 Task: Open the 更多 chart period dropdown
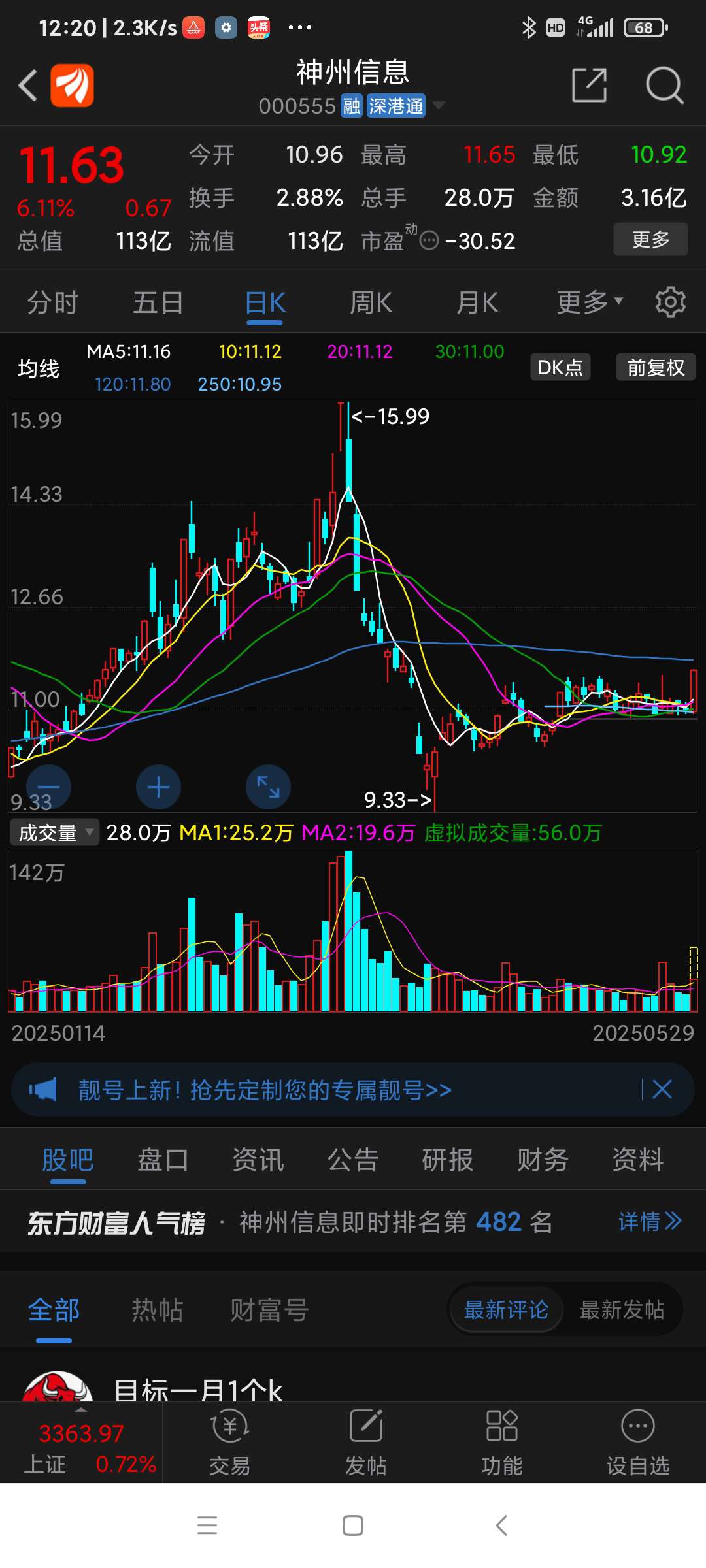(x=590, y=302)
